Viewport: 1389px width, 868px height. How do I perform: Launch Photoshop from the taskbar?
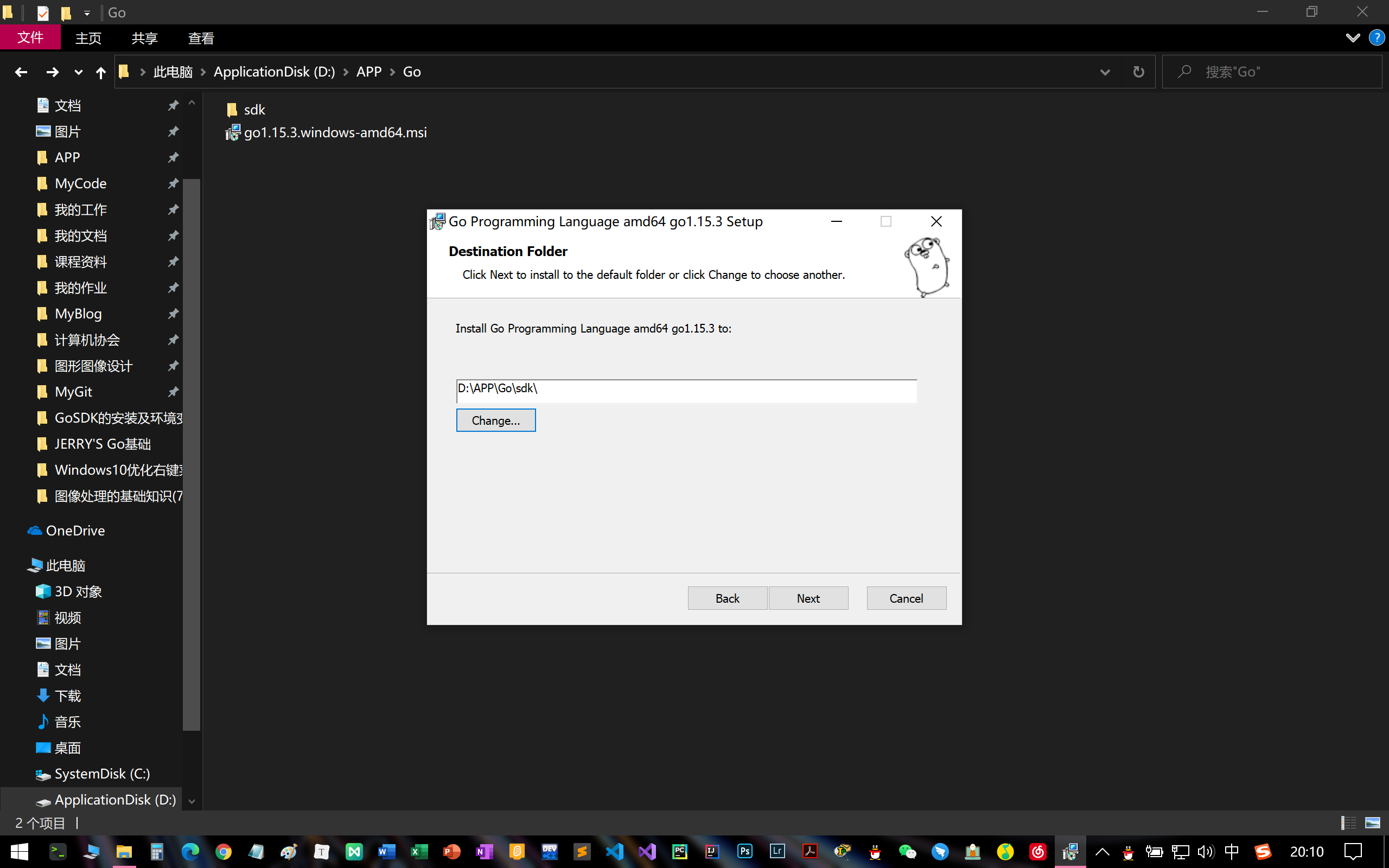click(744, 851)
